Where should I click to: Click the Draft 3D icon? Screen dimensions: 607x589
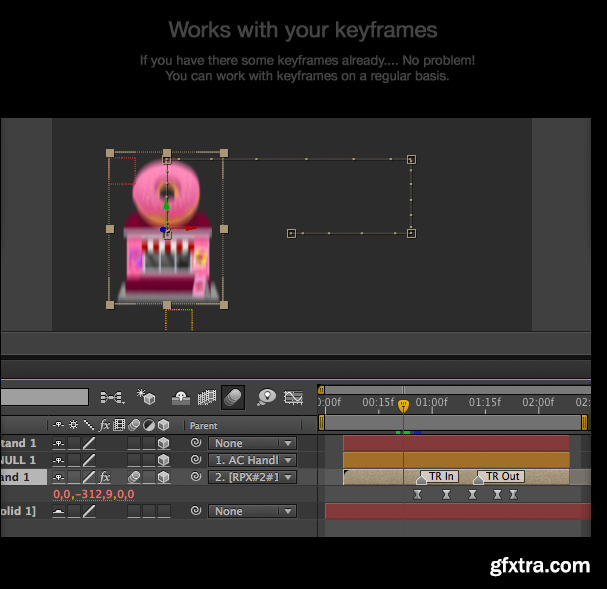pyautogui.click(x=146, y=397)
